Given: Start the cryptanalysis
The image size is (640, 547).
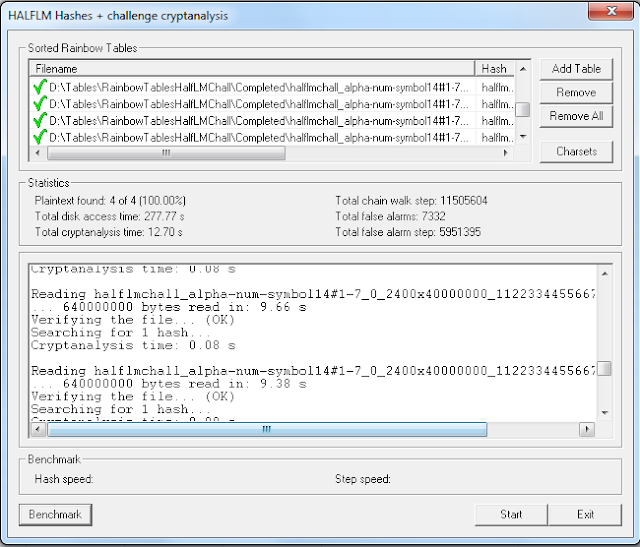Looking at the screenshot, I should [511, 514].
